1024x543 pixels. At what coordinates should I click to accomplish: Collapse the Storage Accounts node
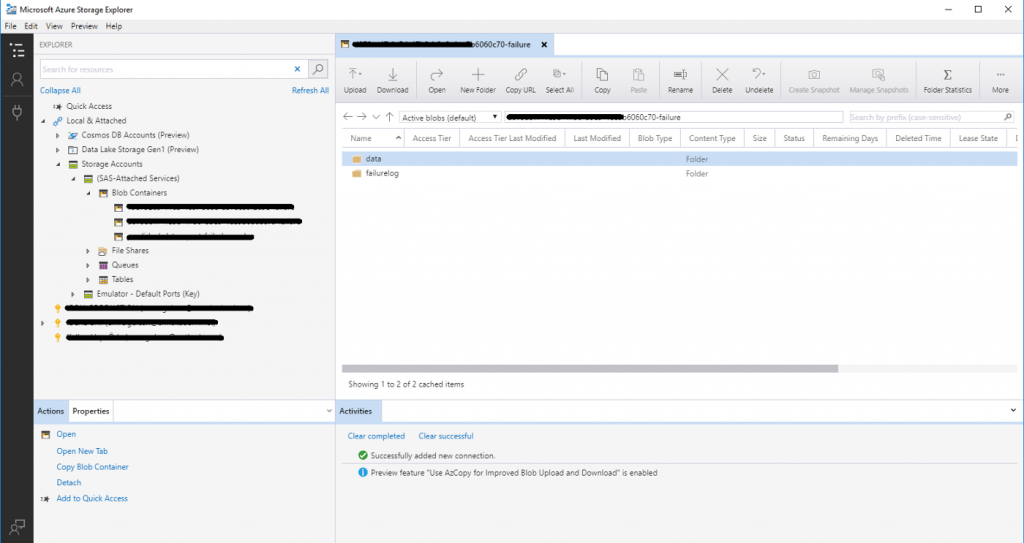click(57, 164)
